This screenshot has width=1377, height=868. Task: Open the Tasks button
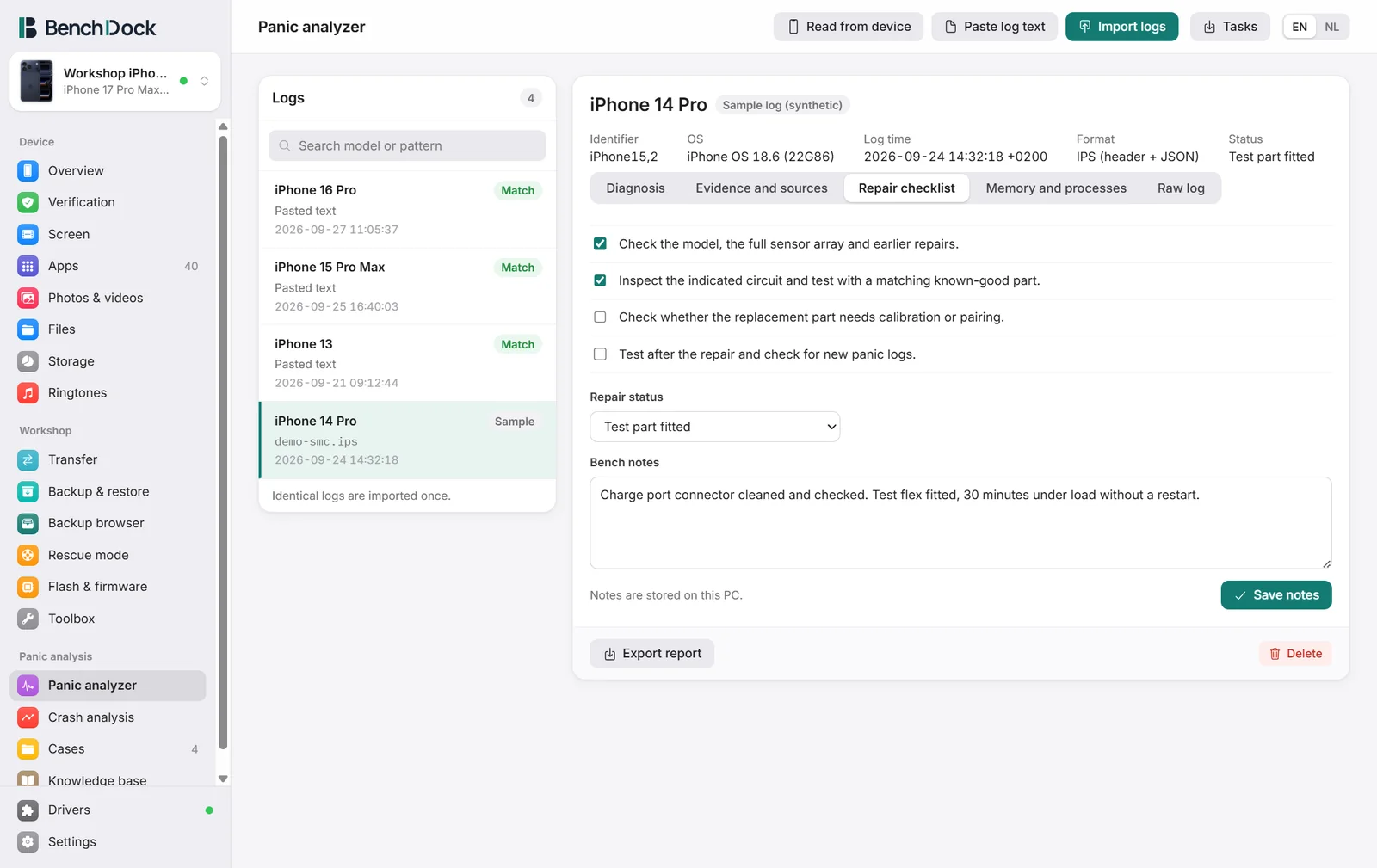(x=1230, y=27)
